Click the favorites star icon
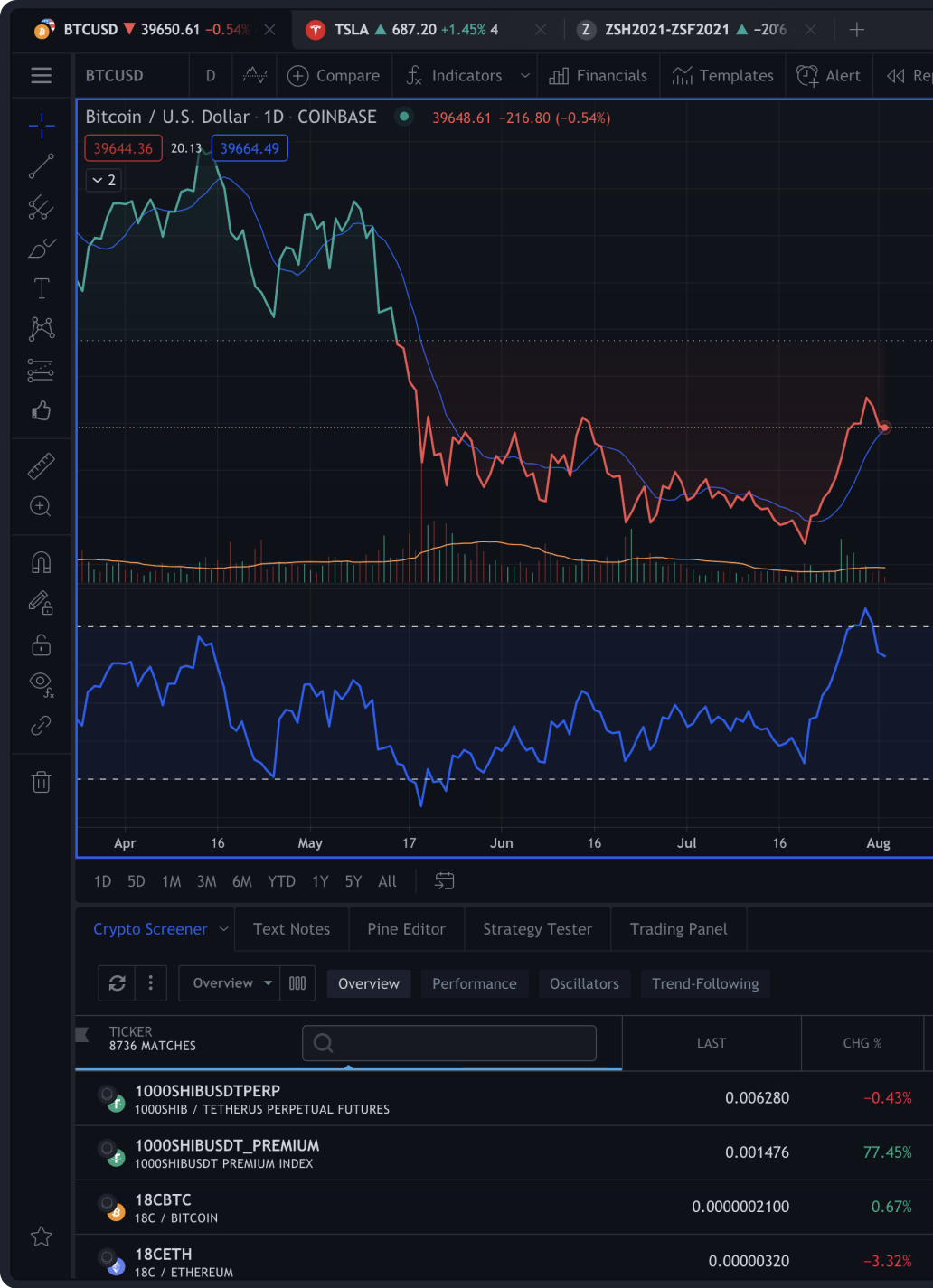 [41, 1236]
